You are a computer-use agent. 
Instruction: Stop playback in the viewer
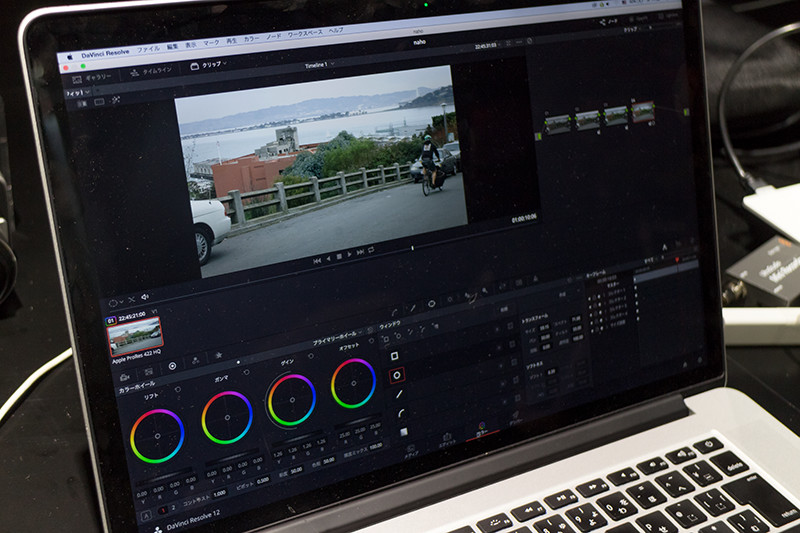(x=339, y=257)
